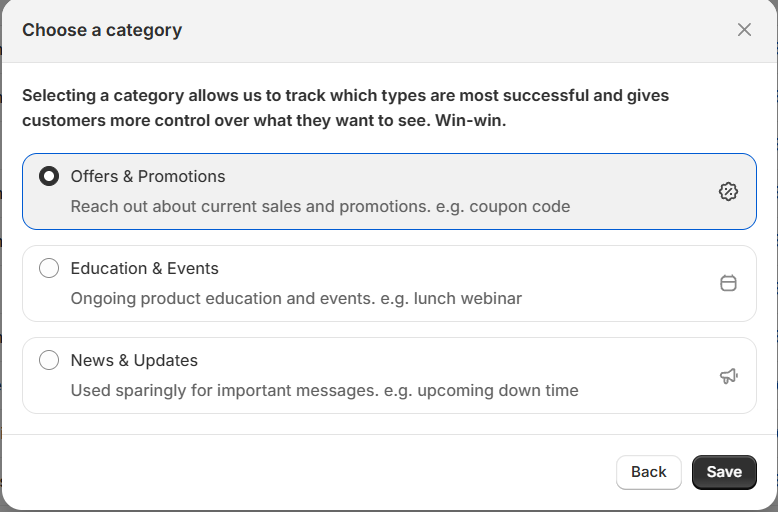Click the Choose a category dialog title
Image resolution: width=778 pixels, height=512 pixels.
102,30
